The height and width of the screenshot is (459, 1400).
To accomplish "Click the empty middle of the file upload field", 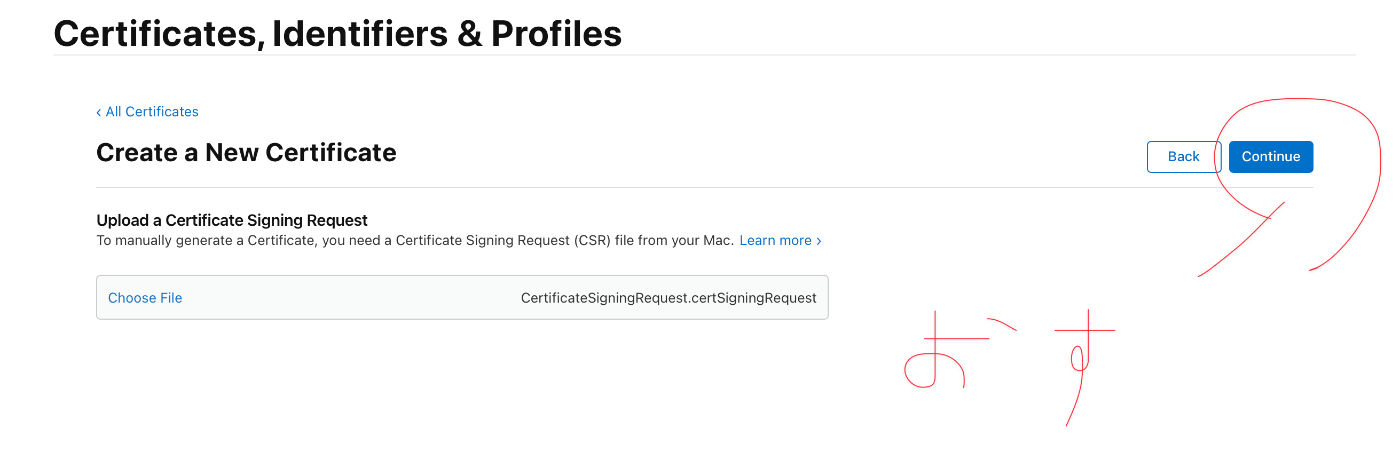I will click(350, 298).
